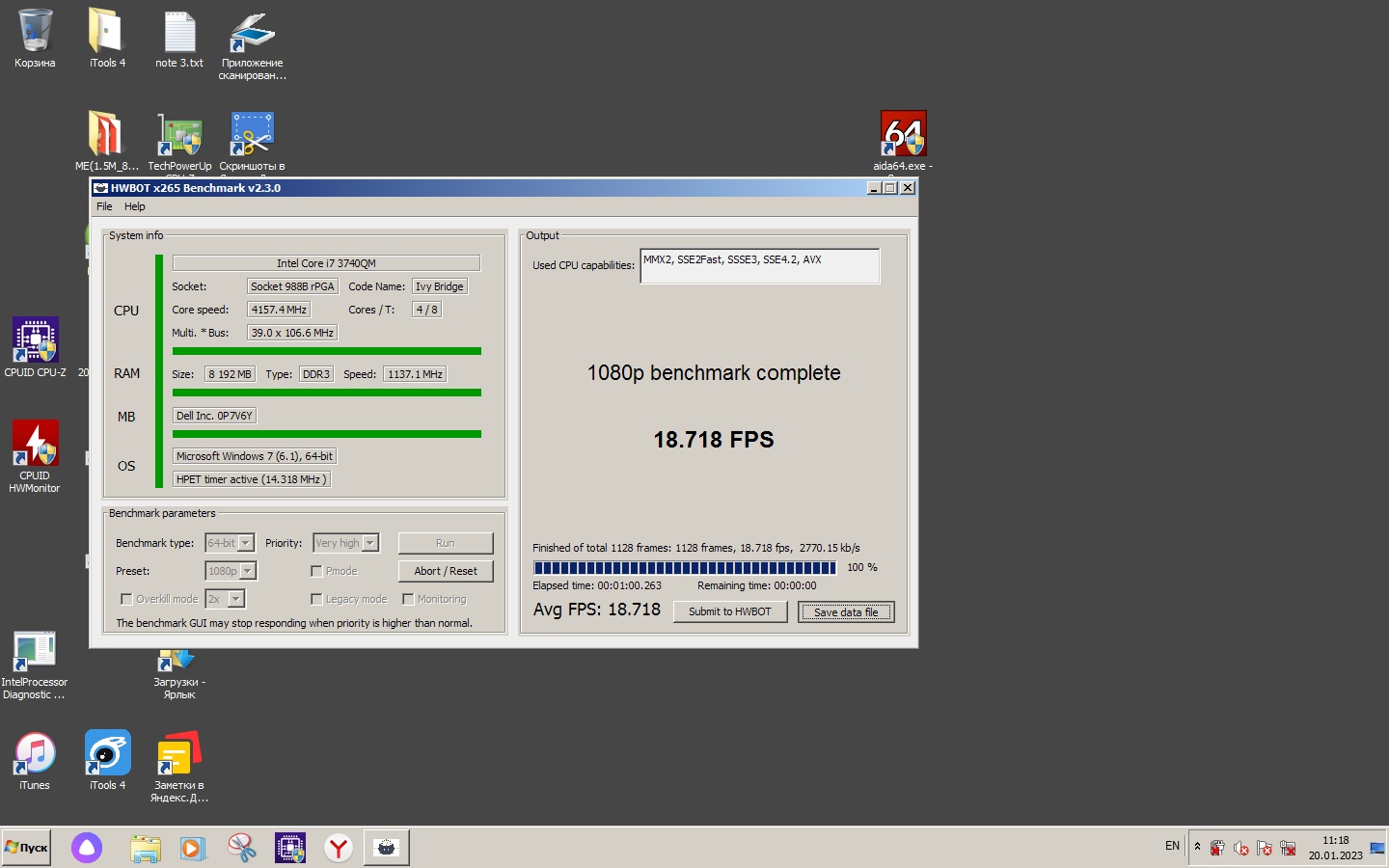
Task: Open the Snipping Tool scissors taskbar icon
Action: pyautogui.click(x=242, y=848)
